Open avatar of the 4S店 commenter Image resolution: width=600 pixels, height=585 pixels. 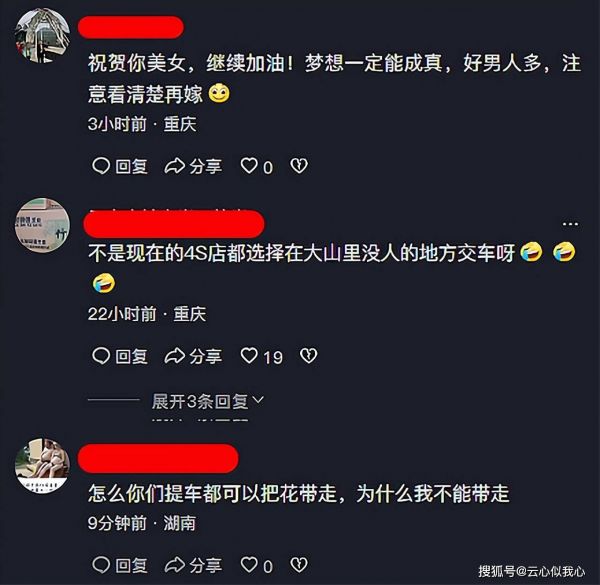pyautogui.click(x=42, y=225)
